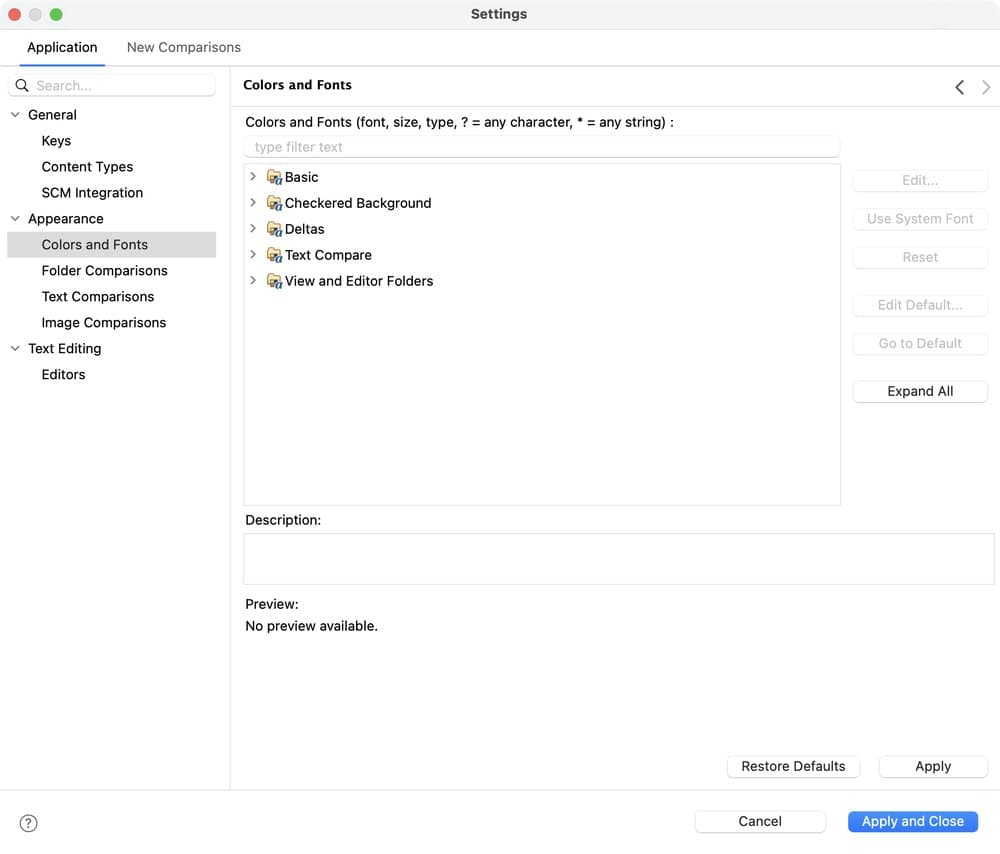Viewport: 1000px width, 854px height.
Task: Click the Checkered Background folder icon
Action: click(x=274, y=203)
